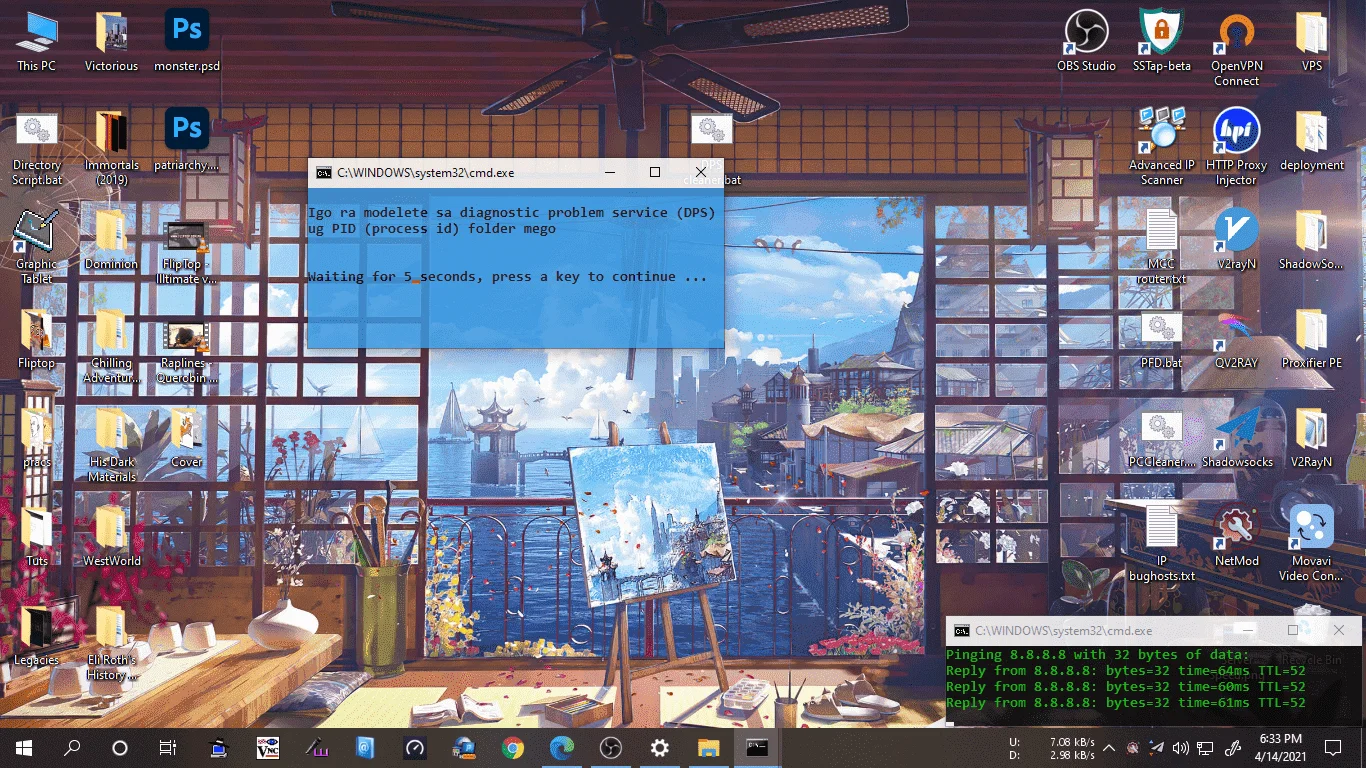The width and height of the screenshot is (1366, 768).
Task: Select the Directory Script.bat file
Action: [36, 148]
